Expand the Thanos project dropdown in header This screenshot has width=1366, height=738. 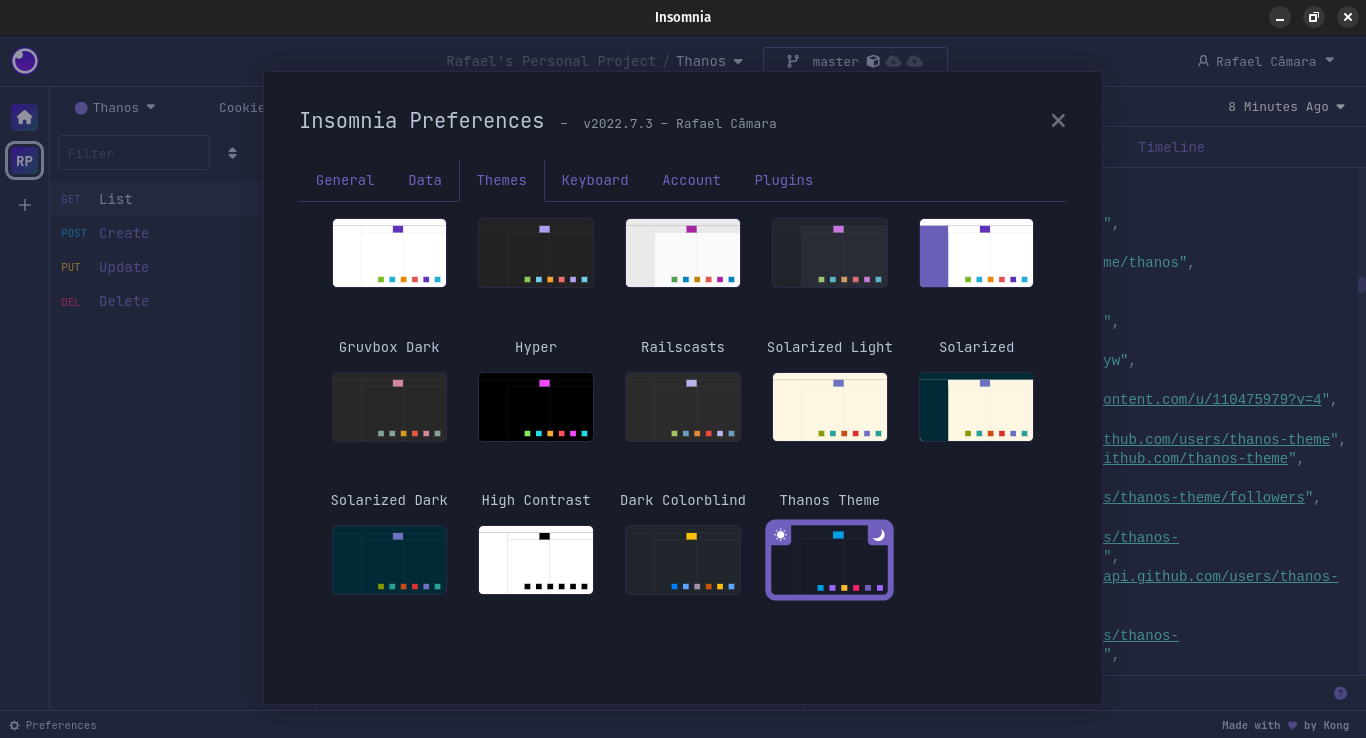709,61
